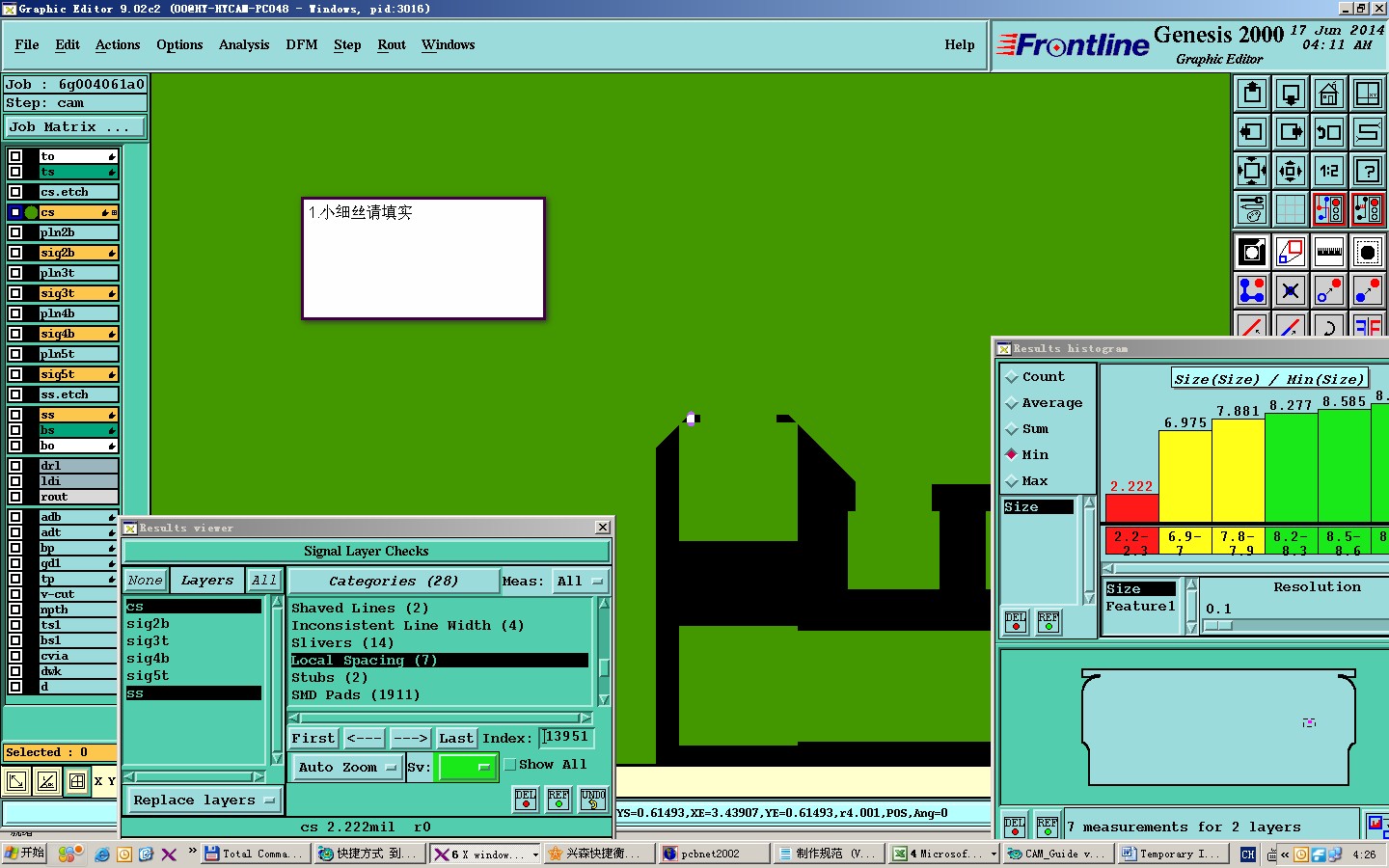Click the pan down view icon
The height and width of the screenshot is (868, 1389).
pyautogui.click(x=1291, y=94)
